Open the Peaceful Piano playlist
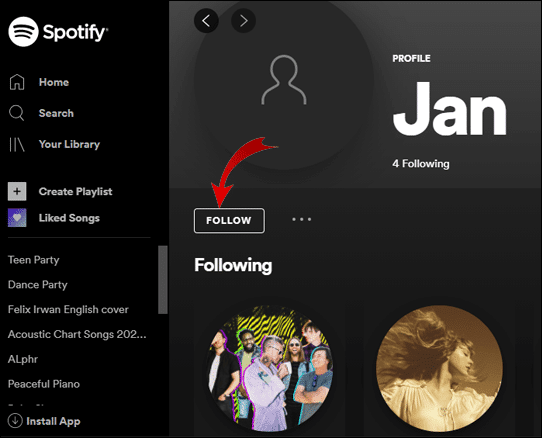The image size is (542, 438). (44, 384)
